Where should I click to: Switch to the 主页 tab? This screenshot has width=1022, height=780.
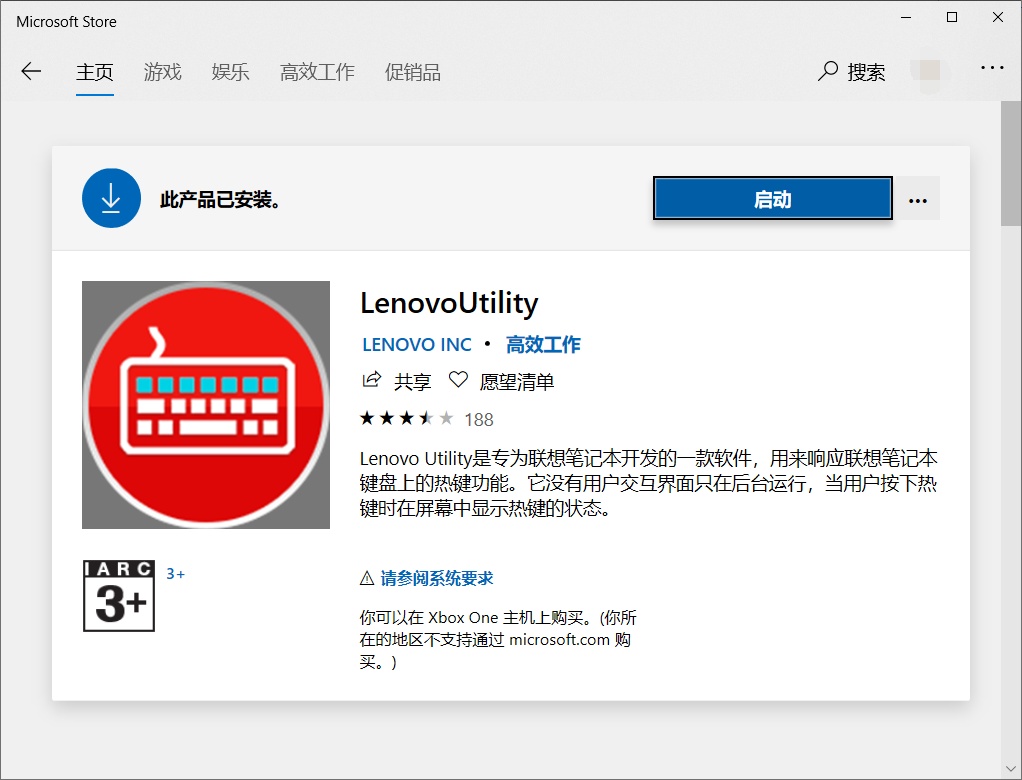pyautogui.click(x=95, y=72)
